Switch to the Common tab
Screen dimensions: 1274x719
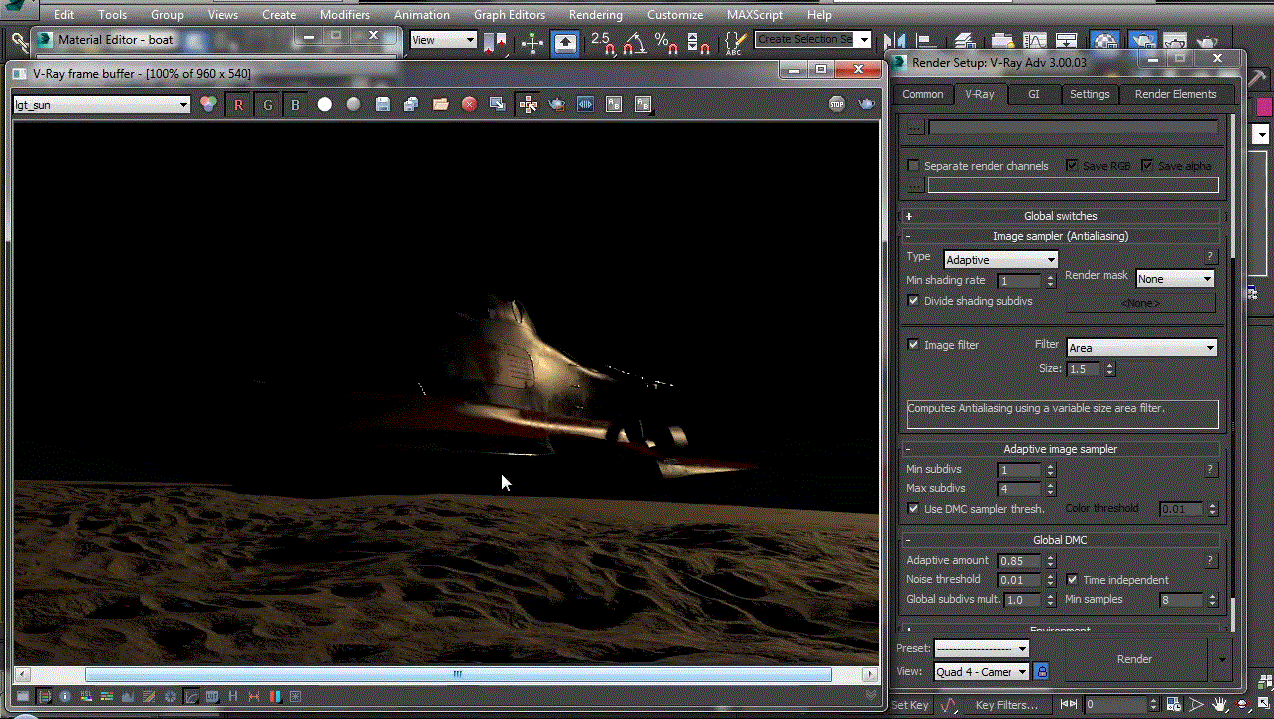pos(922,94)
